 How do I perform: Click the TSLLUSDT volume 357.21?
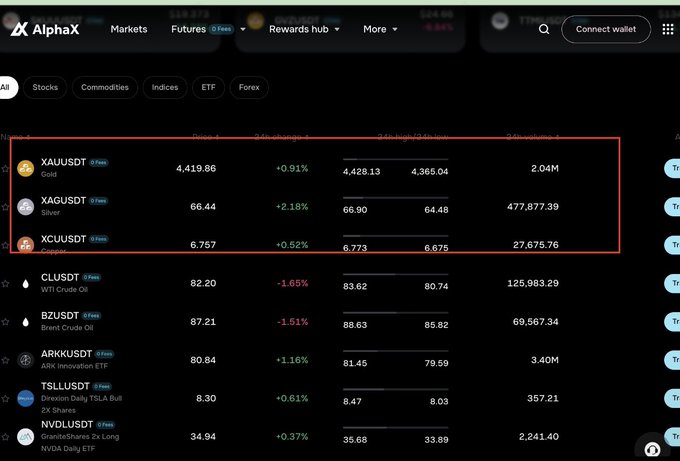543,398
